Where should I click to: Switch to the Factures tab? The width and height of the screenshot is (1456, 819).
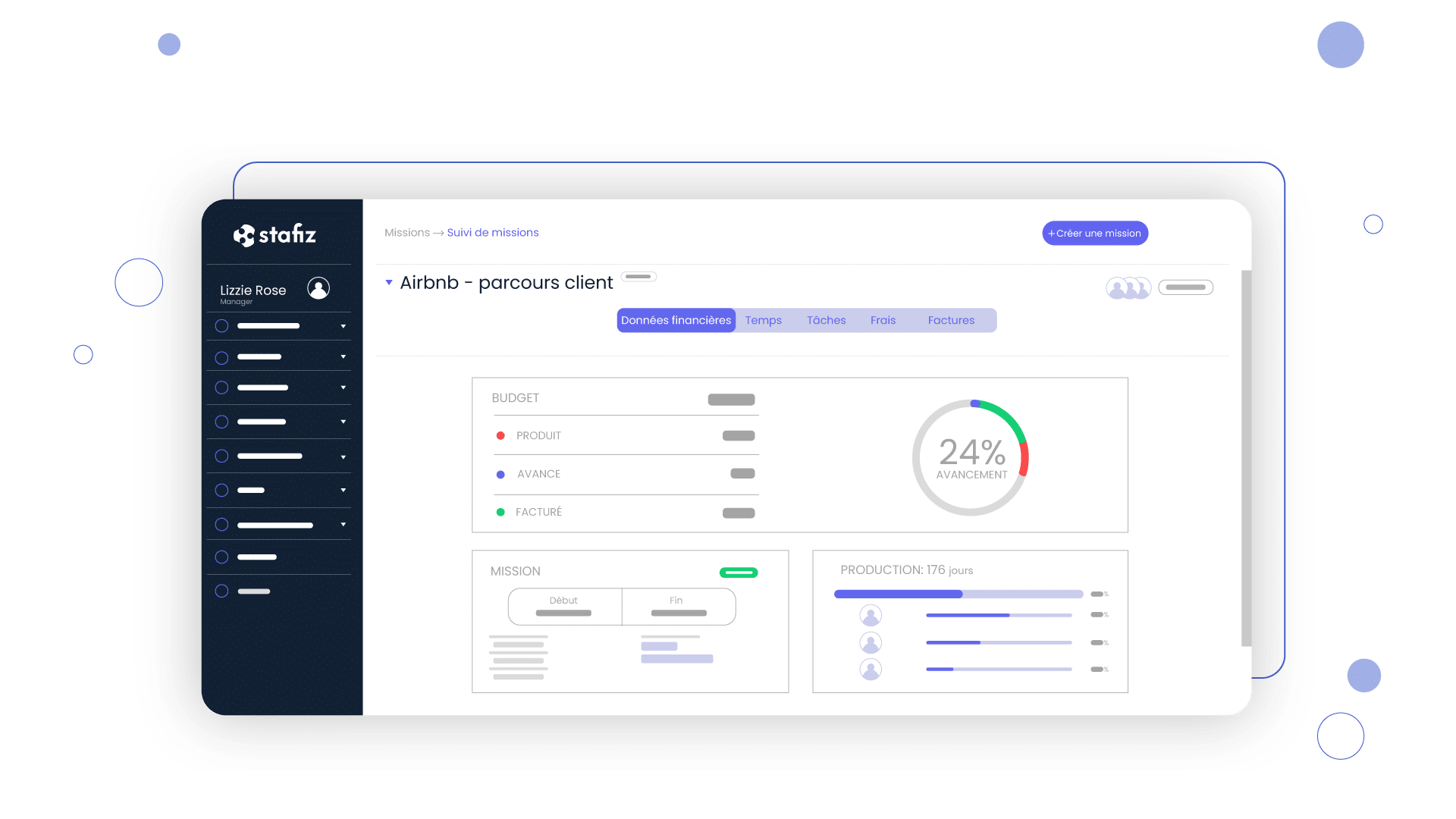[x=952, y=320]
